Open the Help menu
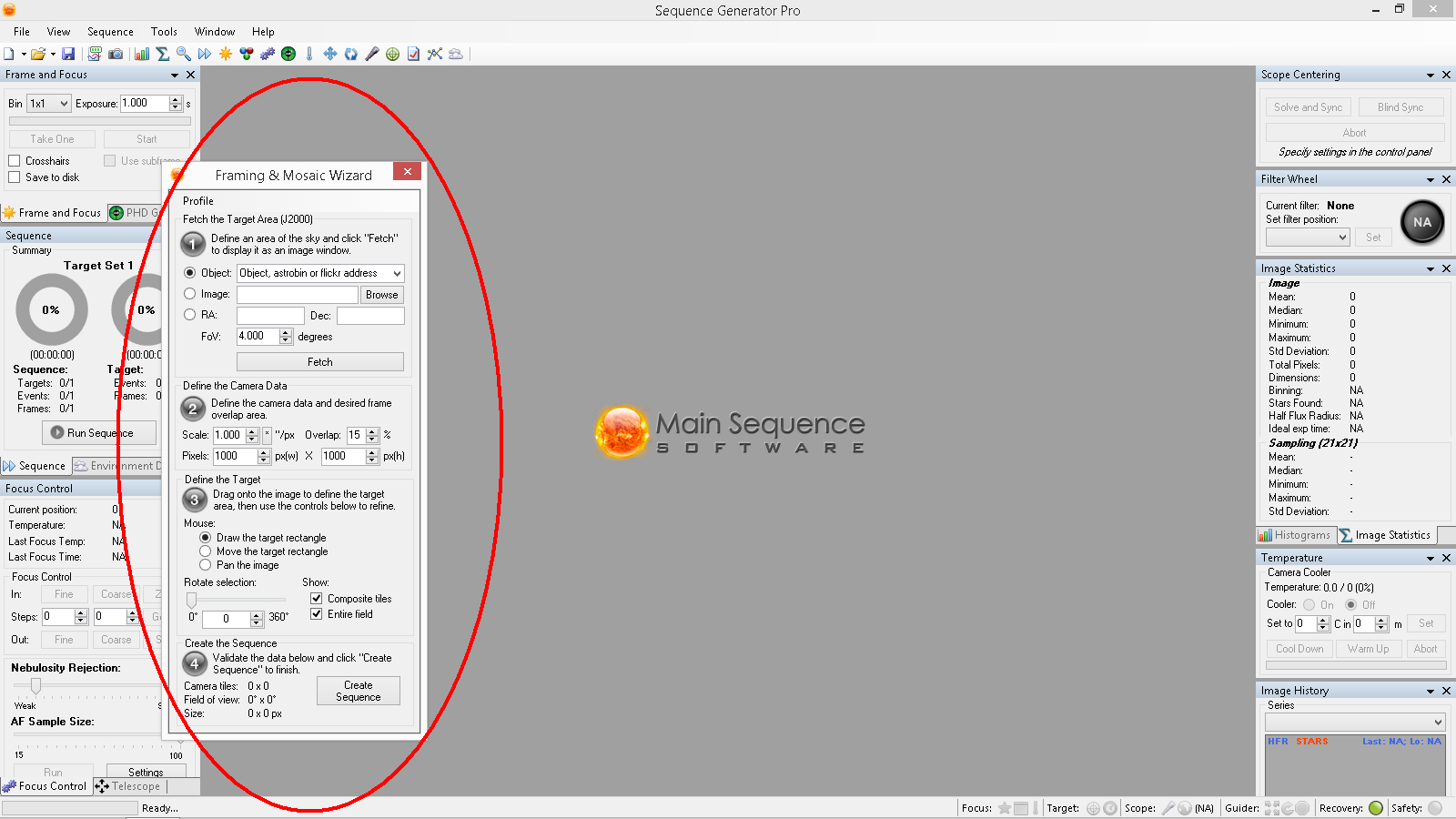The image size is (1456, 819). pos(263,32)
